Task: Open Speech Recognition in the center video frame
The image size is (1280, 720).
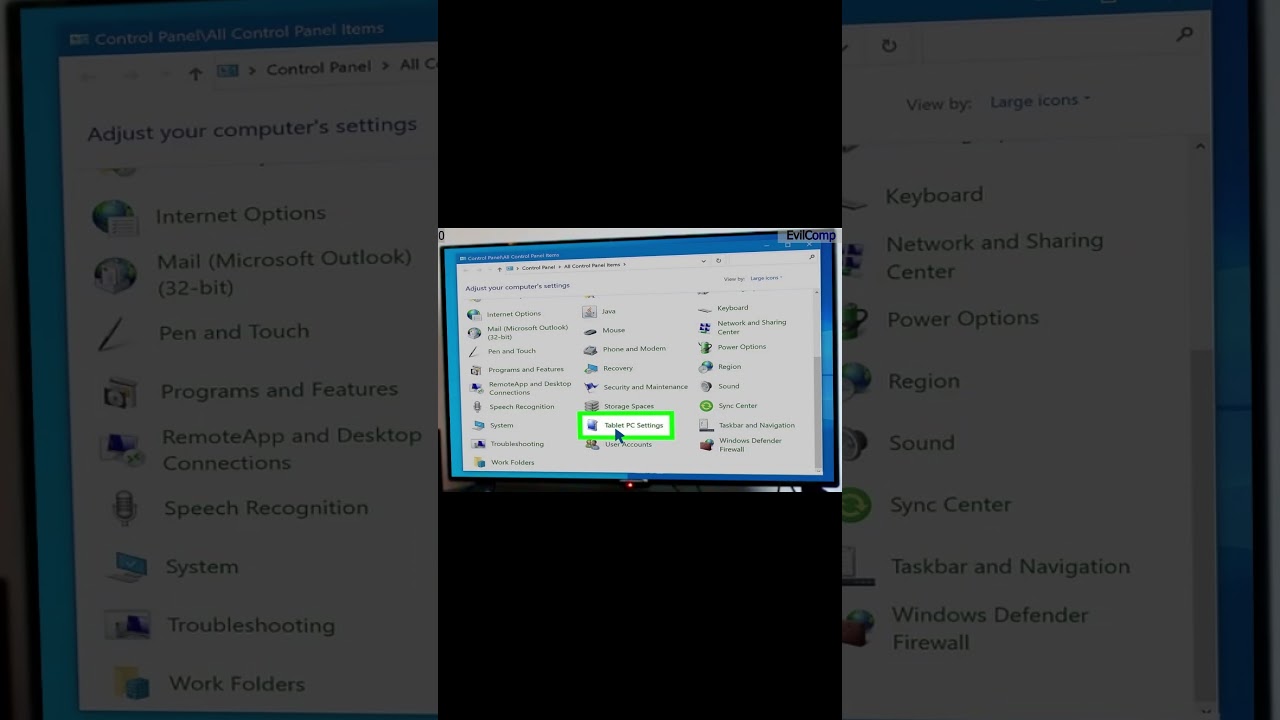Action: [x=512, y=407]
